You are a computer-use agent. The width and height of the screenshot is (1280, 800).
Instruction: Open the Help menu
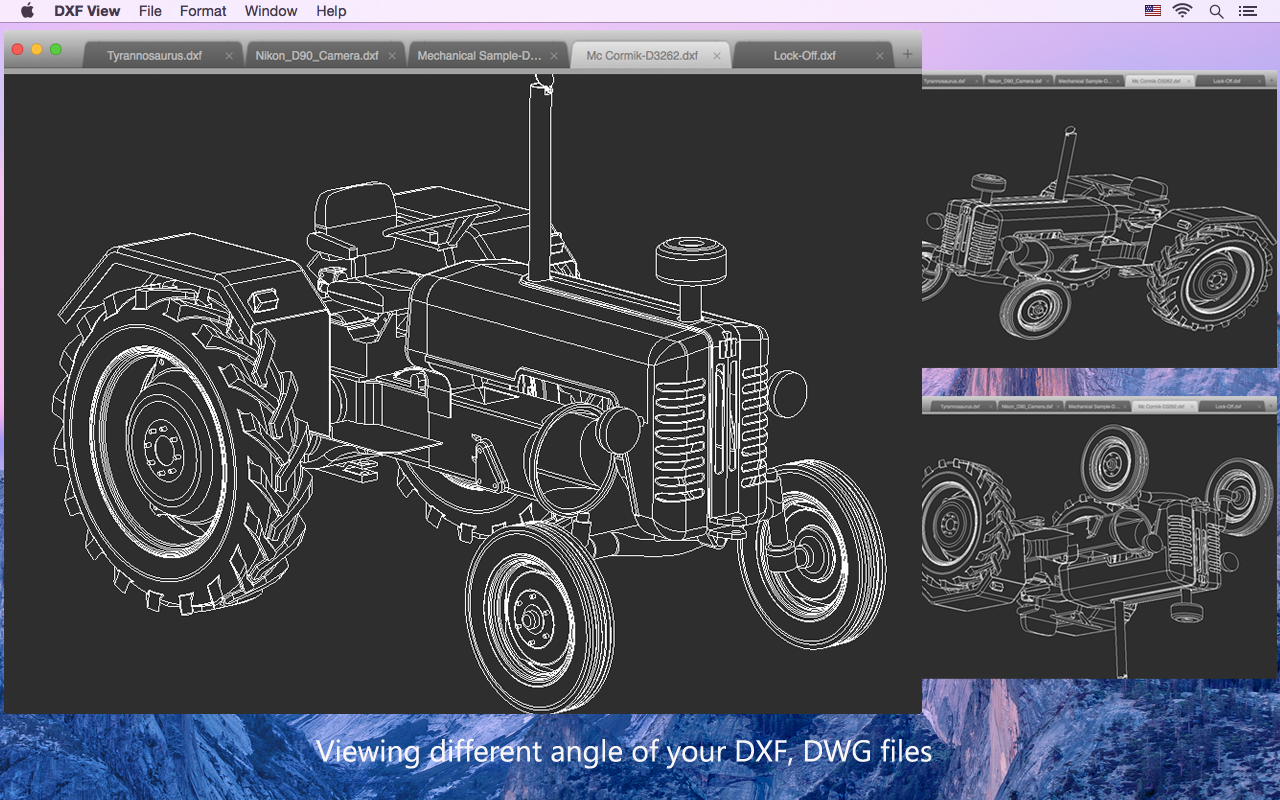pos(331,11)
